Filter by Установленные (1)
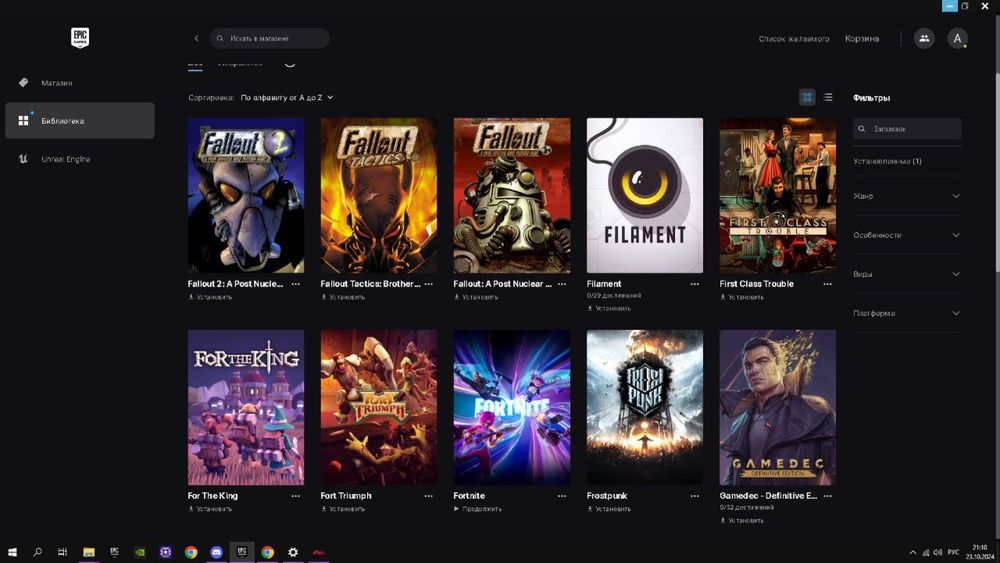The height and width of the screenshot is (563, 1000). (887, 161)
